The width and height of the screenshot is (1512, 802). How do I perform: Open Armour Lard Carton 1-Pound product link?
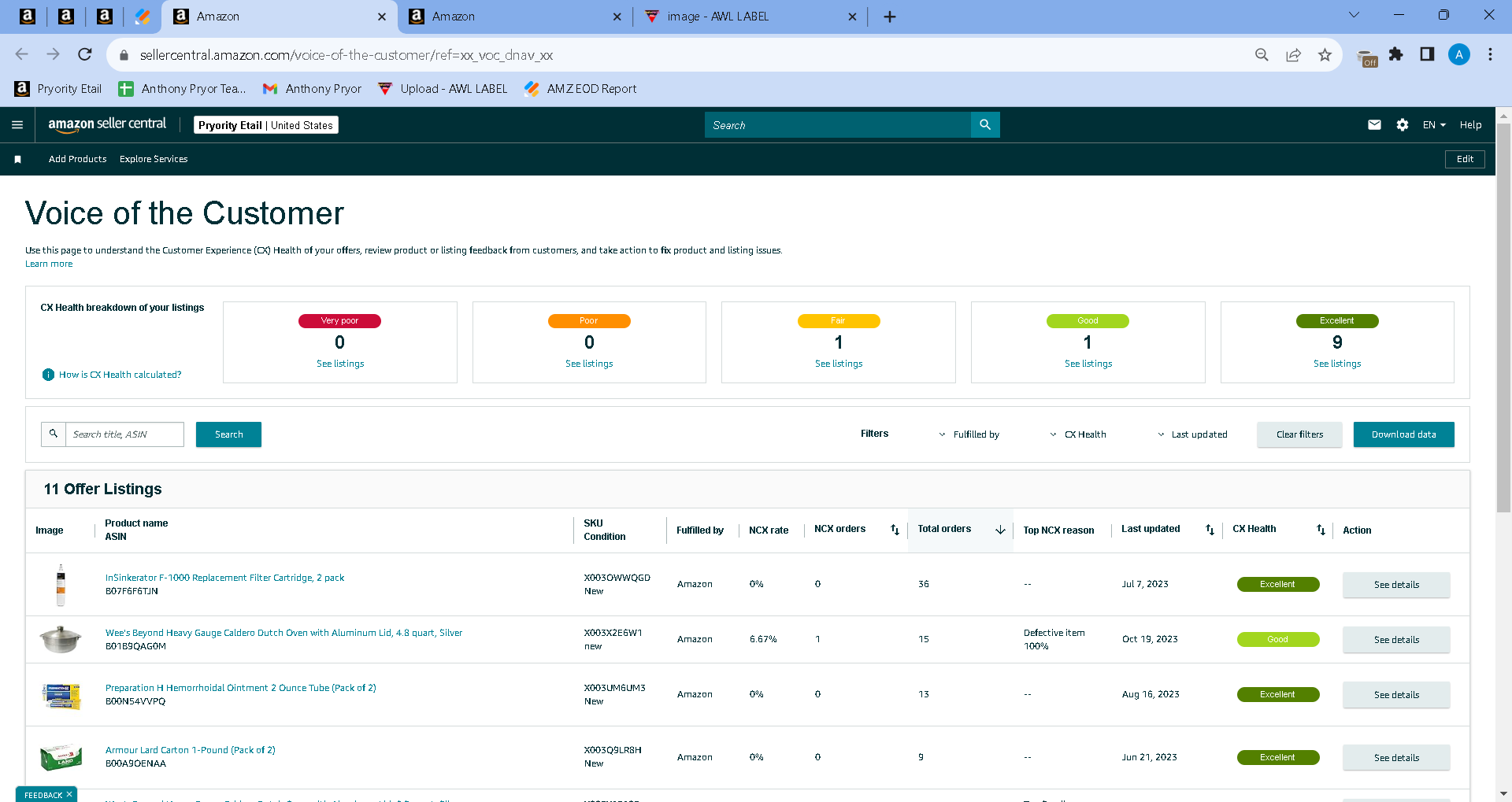(x=191, y=750)
